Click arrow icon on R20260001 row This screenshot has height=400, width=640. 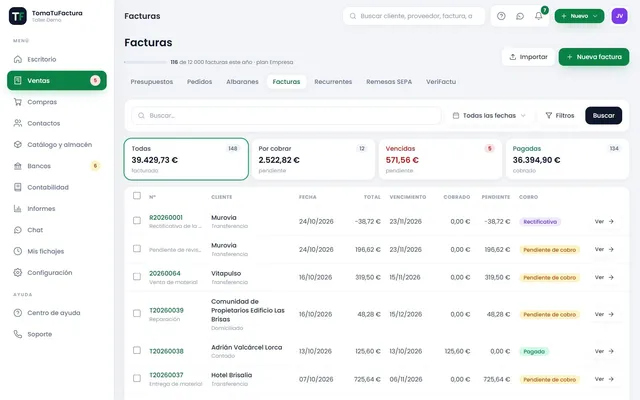coord(611,222)
